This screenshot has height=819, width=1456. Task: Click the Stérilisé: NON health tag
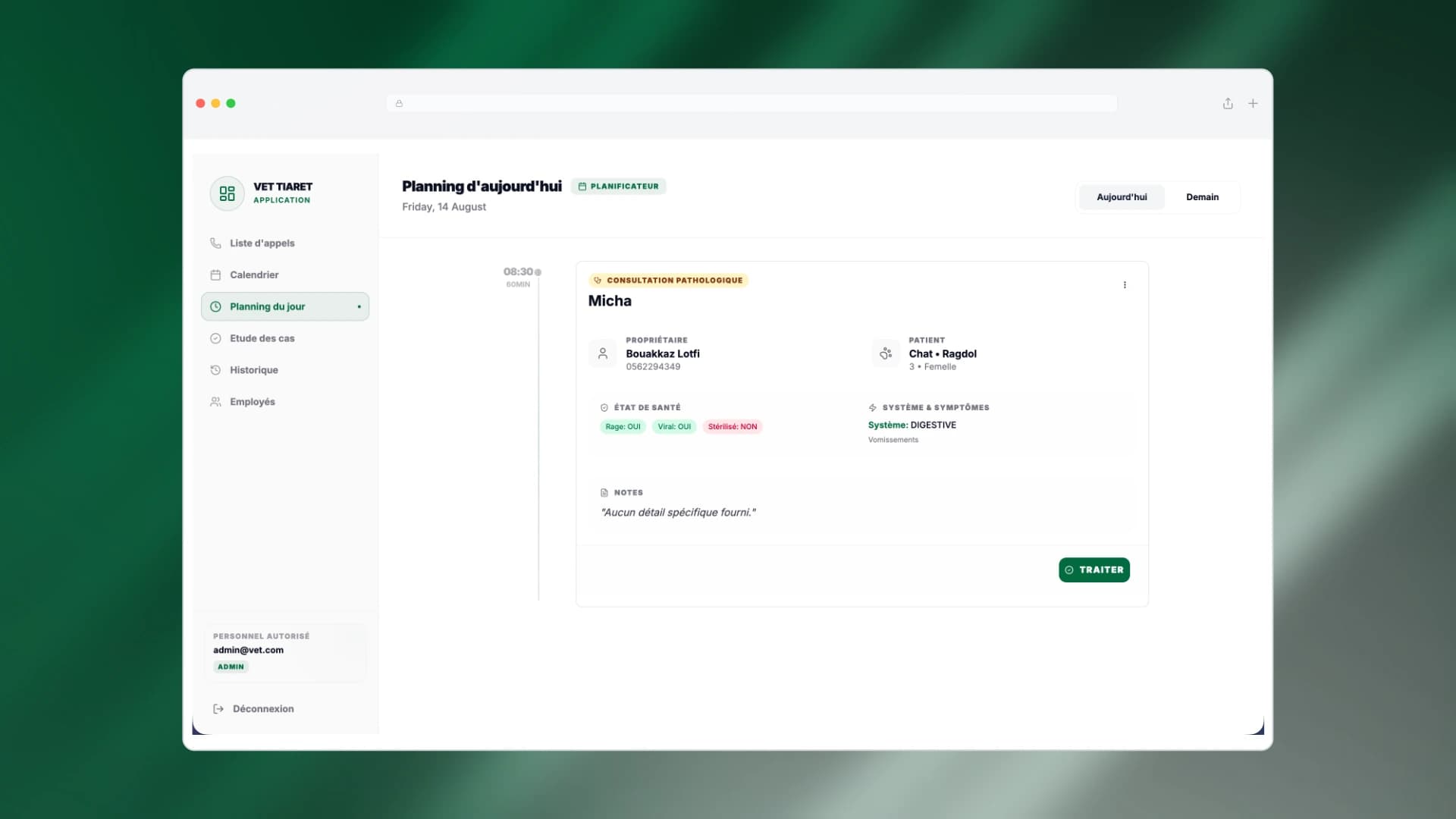pyautogui.click(x=733, y=427)
